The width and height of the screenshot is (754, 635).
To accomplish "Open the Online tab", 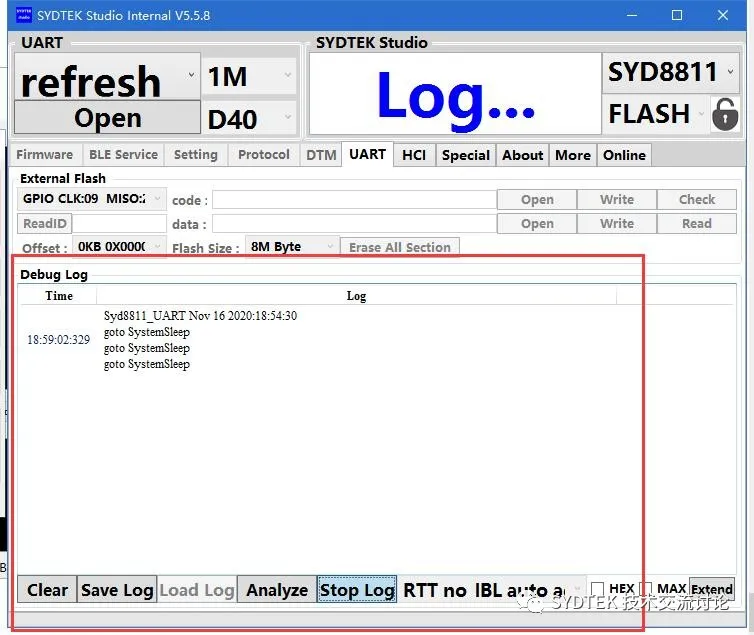I will pos(624,155).
